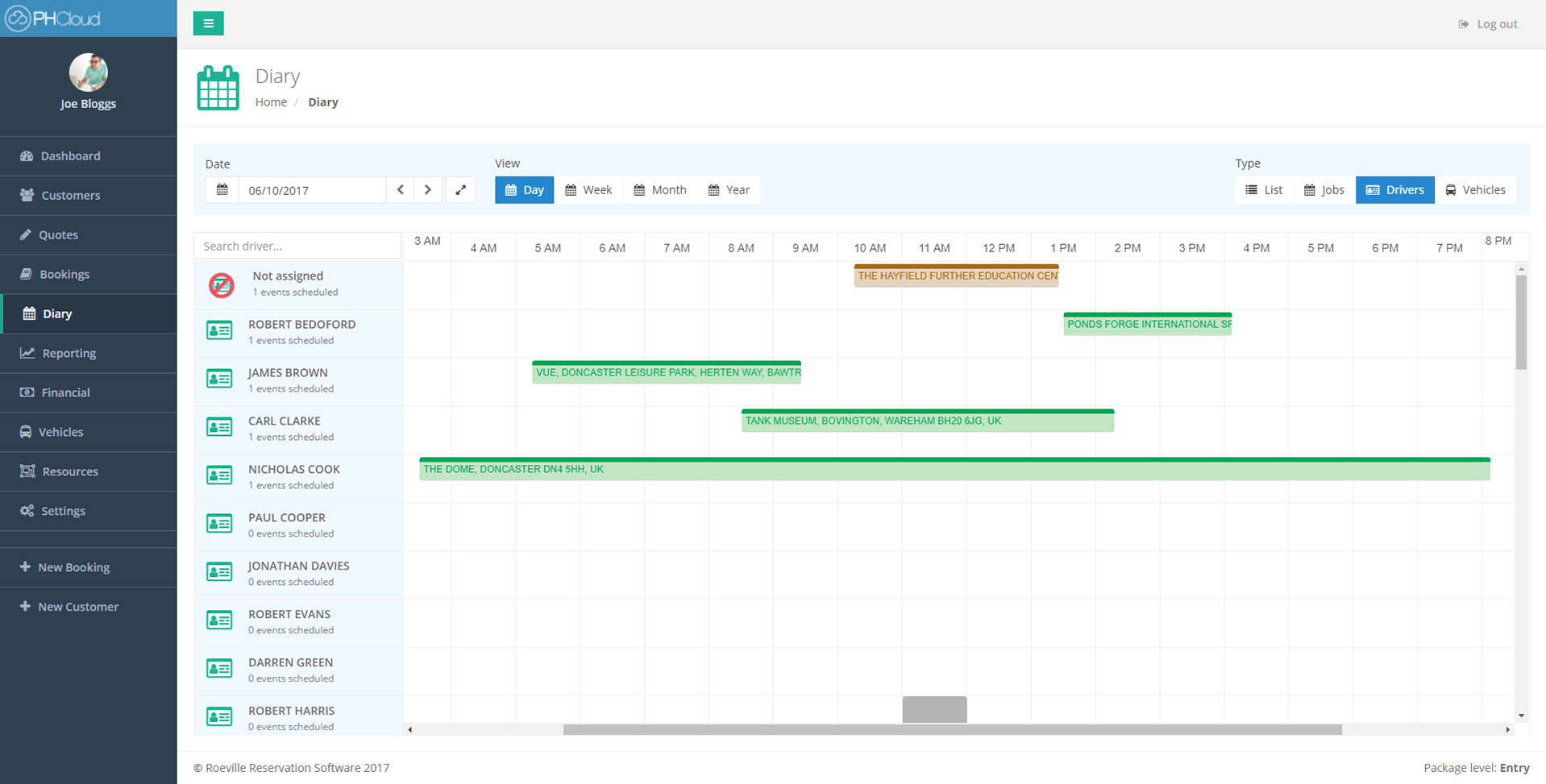This screenshot has width=1546, height=784.
Task: Click Financial money icon in sidebar
Action: [x=27, y=393]
